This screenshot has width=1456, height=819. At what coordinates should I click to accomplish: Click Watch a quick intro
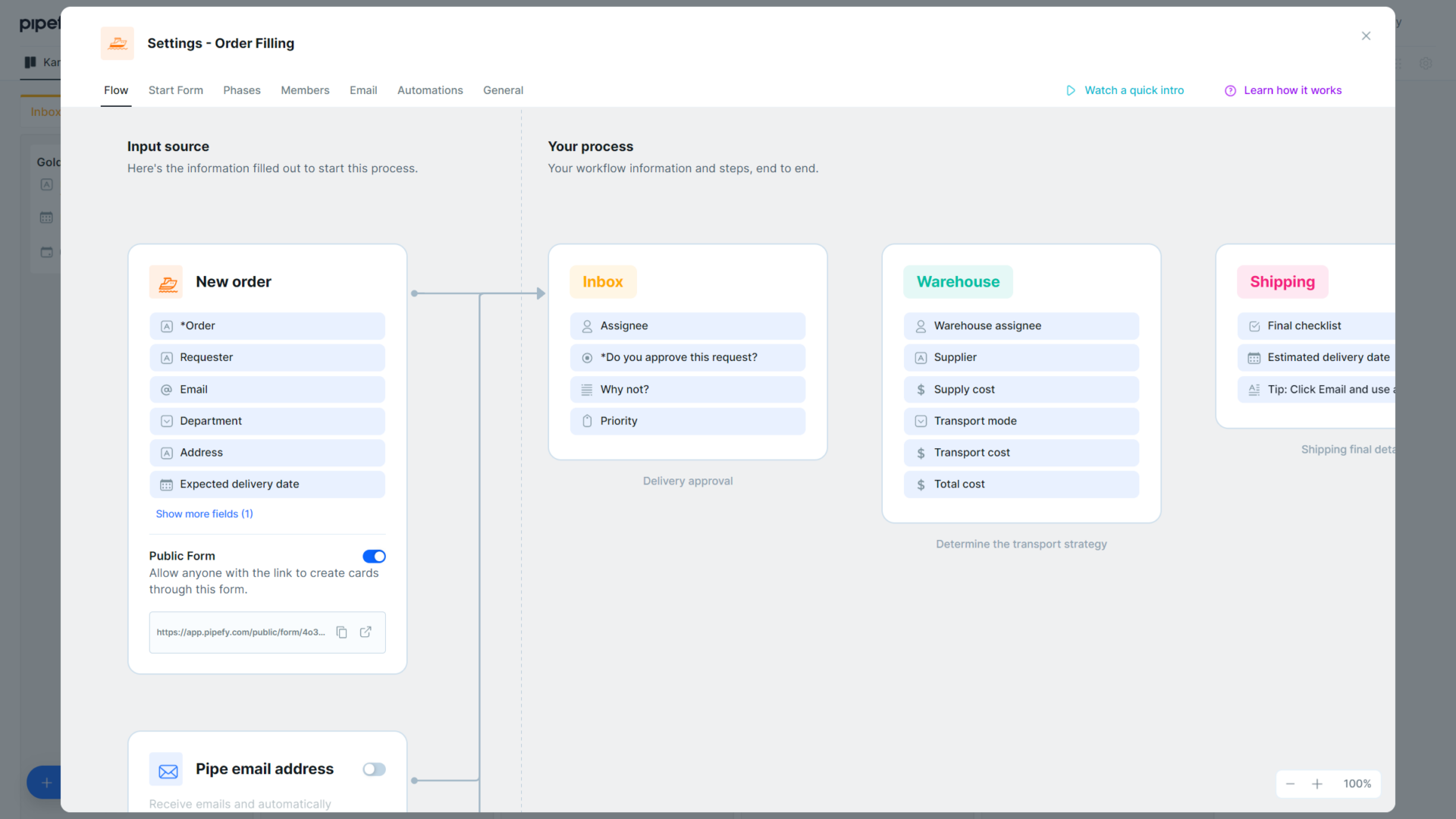1133,90
